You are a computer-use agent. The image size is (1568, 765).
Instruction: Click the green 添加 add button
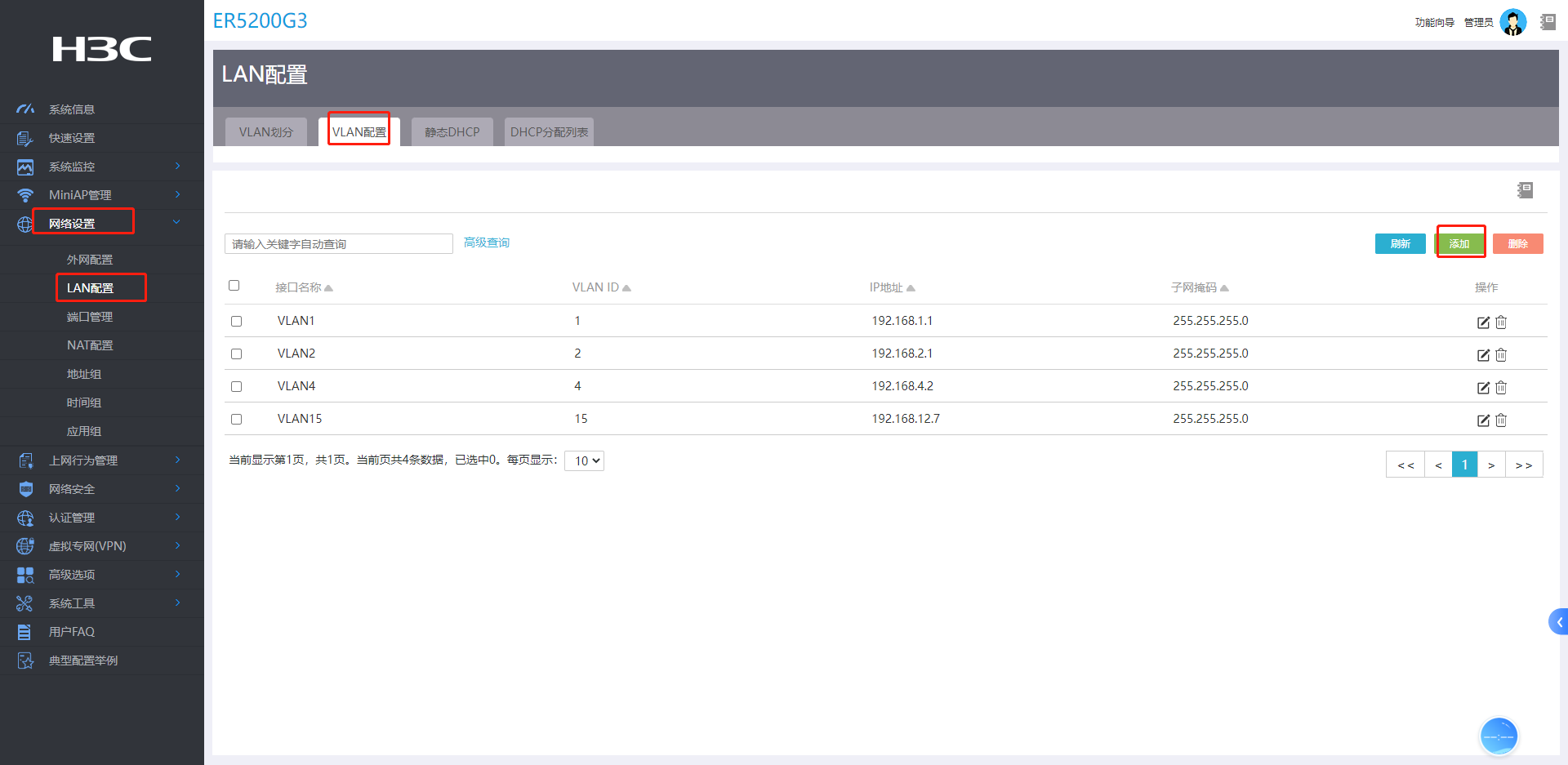[1459, 243]
